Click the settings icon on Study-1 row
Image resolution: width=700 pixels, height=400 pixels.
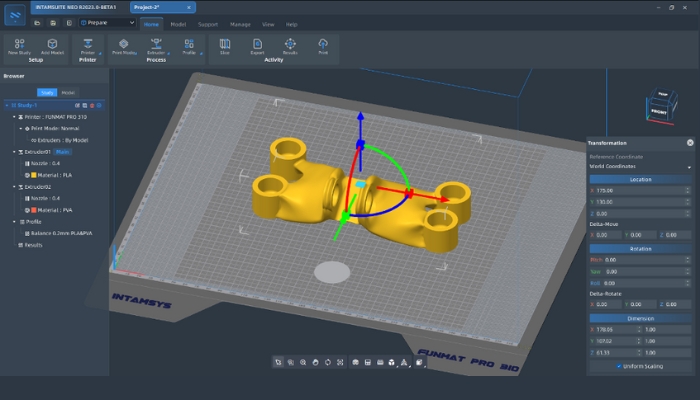point(99,105)
